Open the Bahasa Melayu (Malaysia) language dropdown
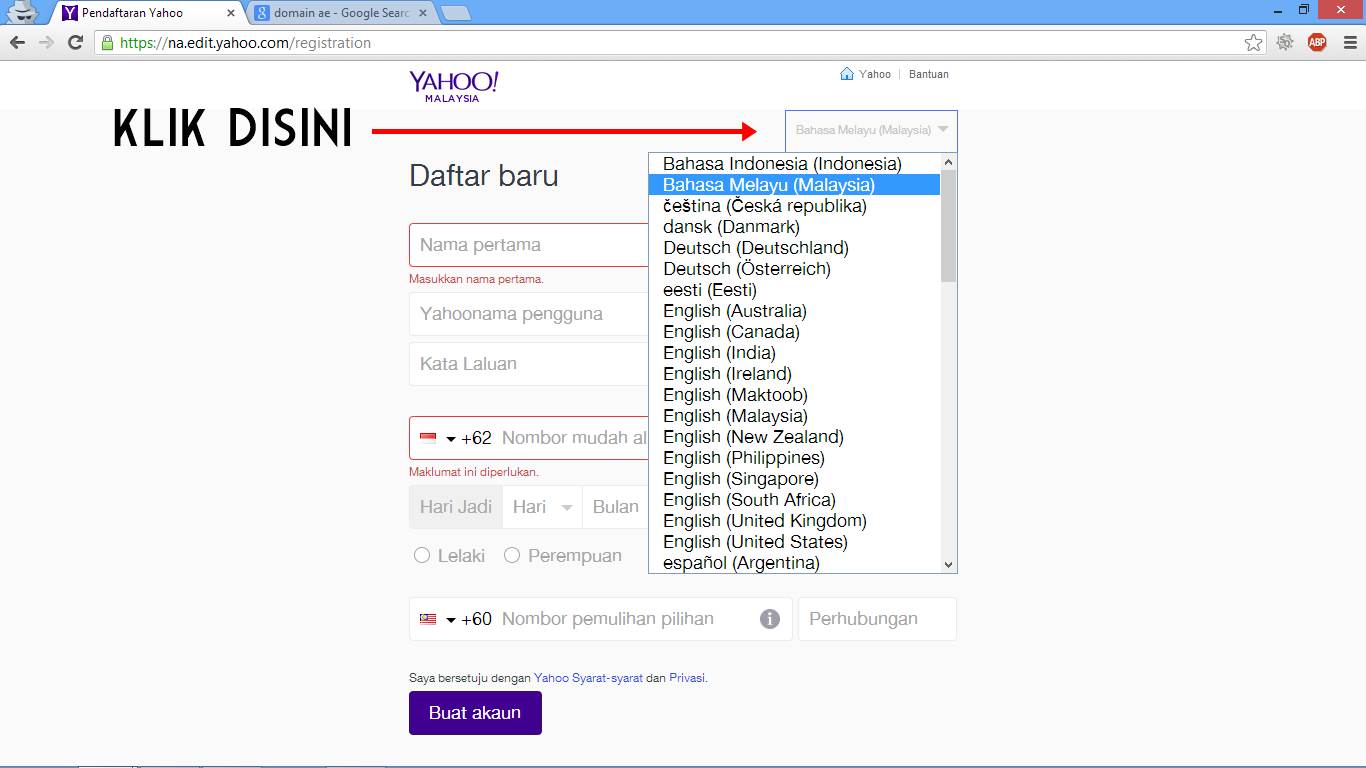The height and width of the screenshot is (768, 1366). (871, 130)
